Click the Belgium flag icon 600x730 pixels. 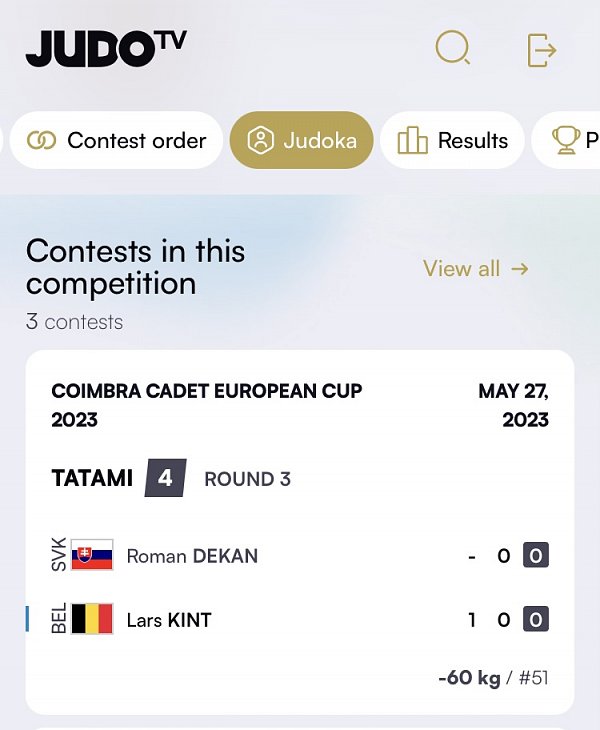92,620
